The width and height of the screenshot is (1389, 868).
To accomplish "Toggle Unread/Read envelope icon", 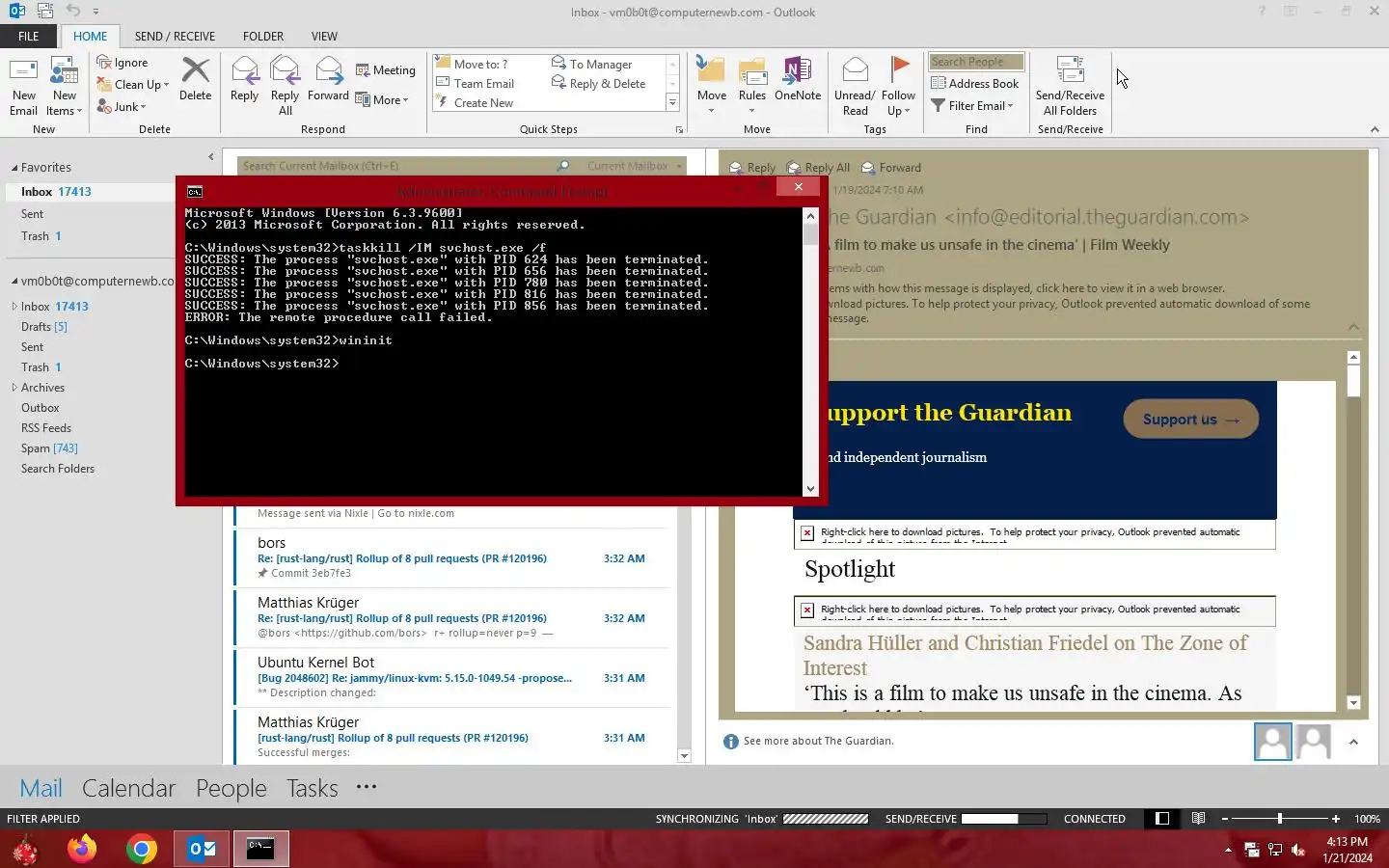I will pyautogui.click(x=855, y=70).
